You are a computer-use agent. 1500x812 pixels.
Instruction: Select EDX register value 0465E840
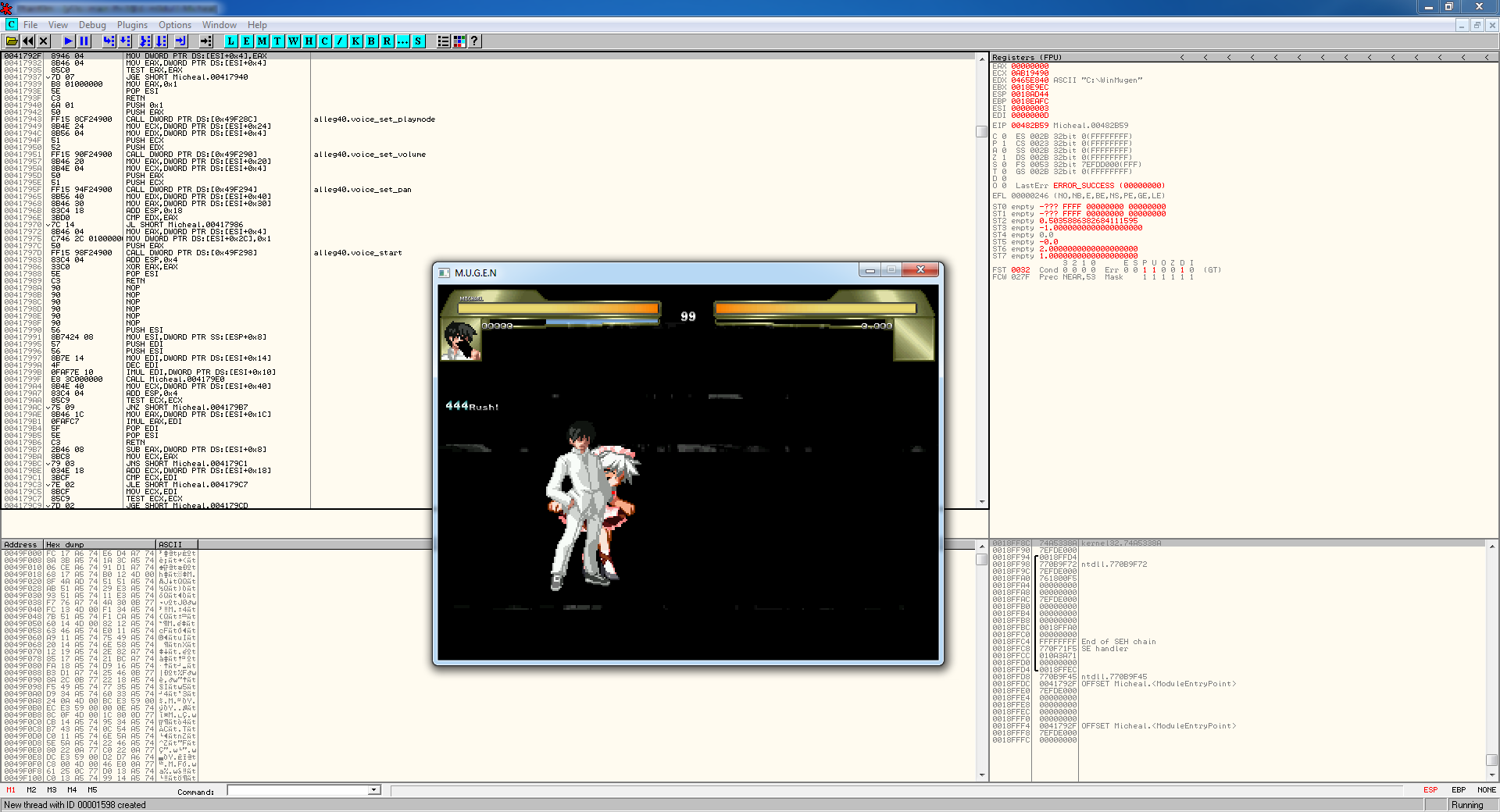coord(1030,80)
